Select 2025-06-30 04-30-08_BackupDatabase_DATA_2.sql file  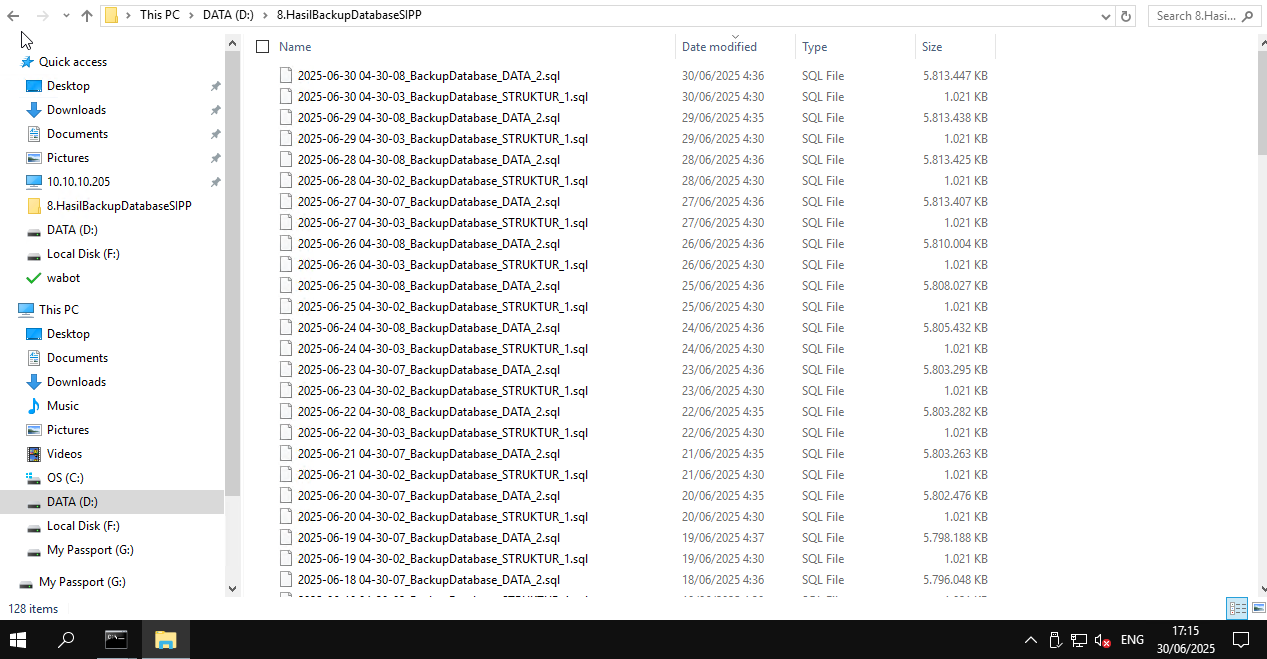click(428, 76)
